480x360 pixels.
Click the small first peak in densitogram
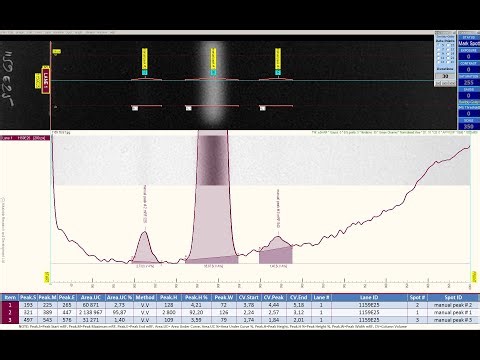coord(145,247)
